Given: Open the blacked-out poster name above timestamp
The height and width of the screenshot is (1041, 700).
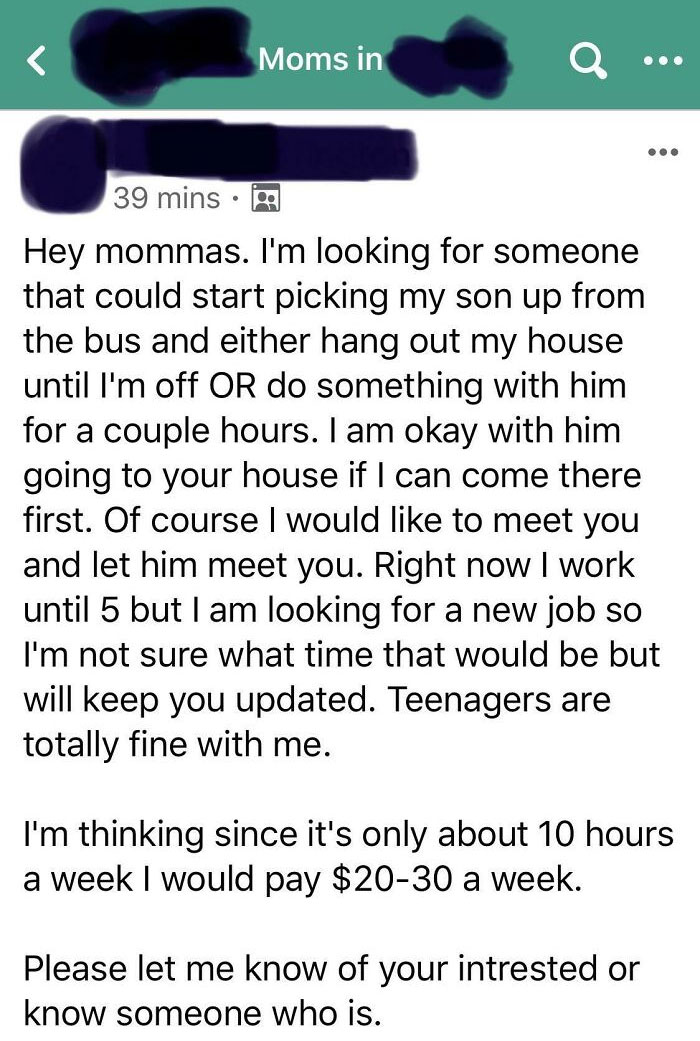Looking at the screenshot, I should (262, 151).
